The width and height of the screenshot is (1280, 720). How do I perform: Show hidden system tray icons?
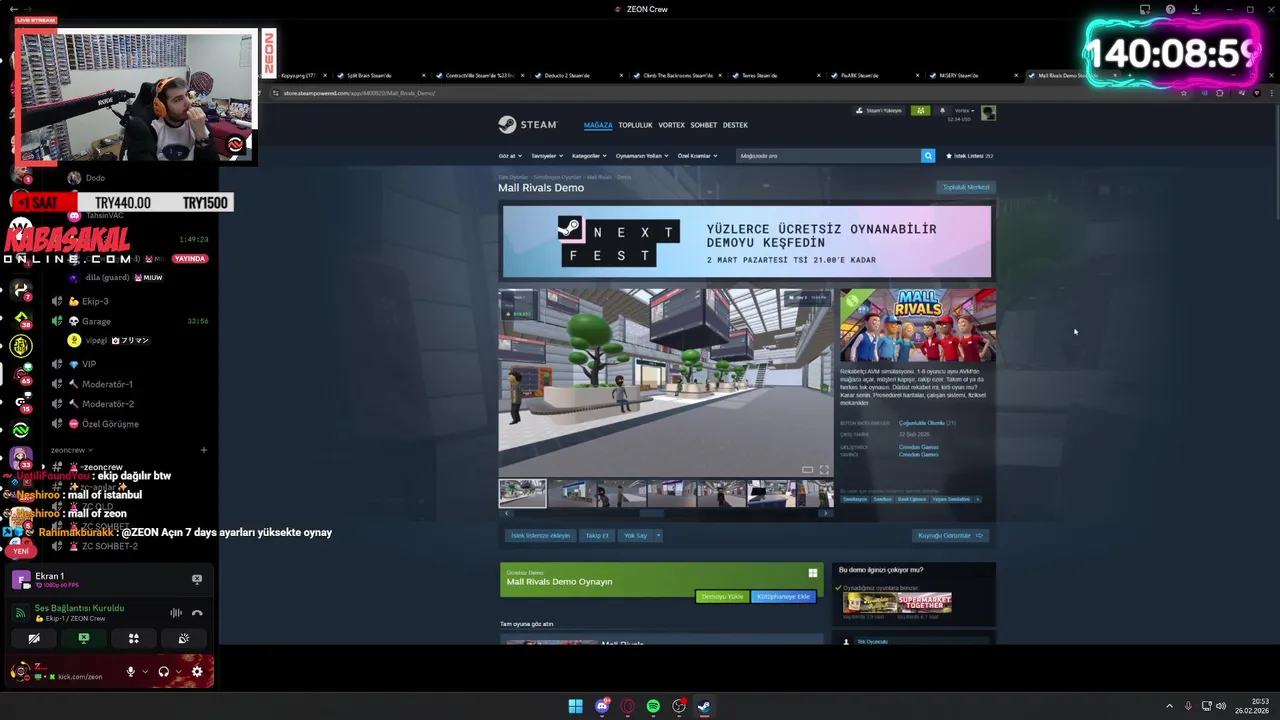click(1169, 706)
